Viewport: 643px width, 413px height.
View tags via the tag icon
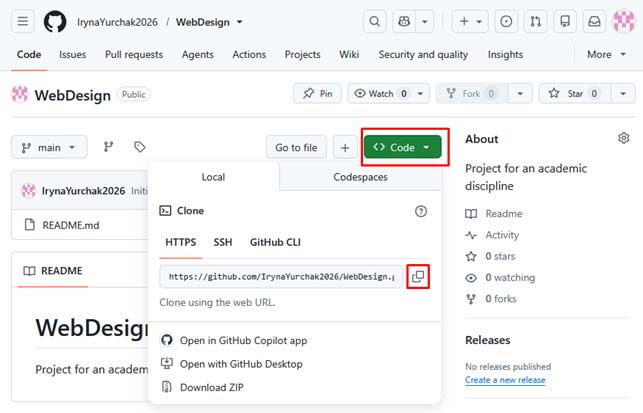click(x=139, y=147)
